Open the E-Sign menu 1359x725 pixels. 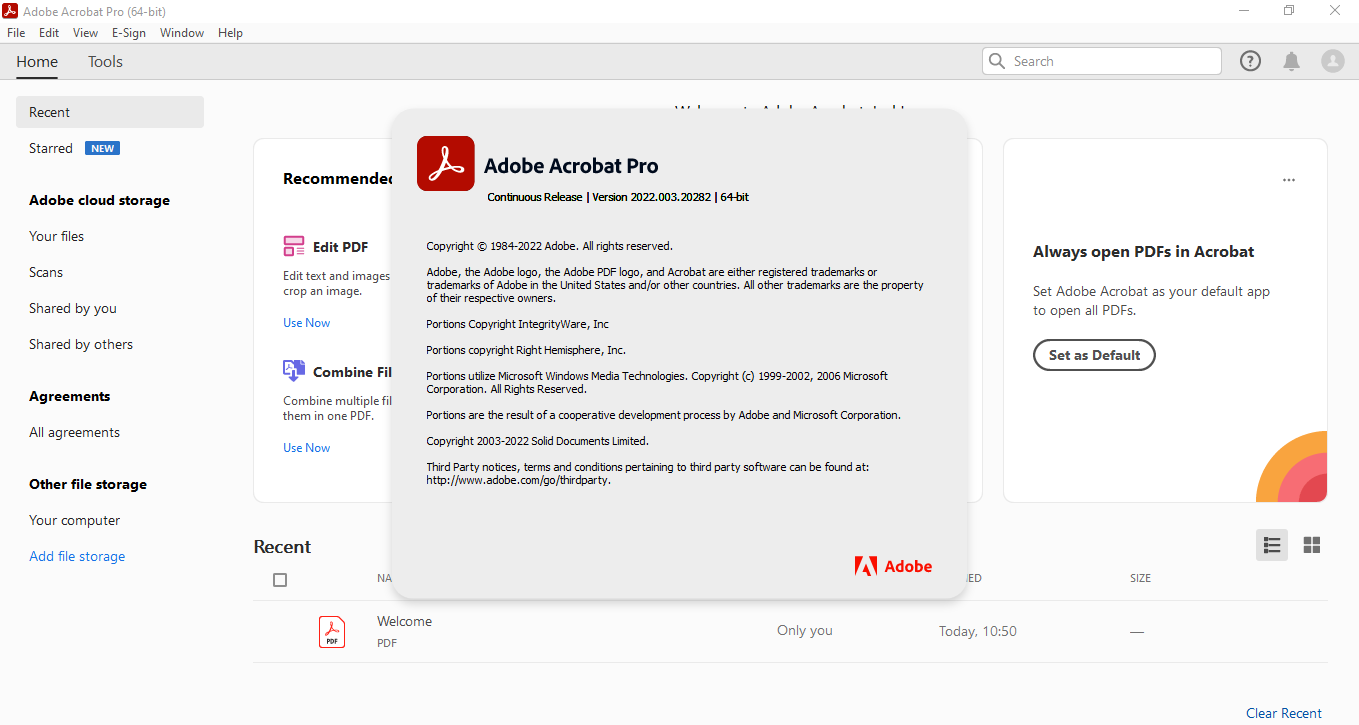[x=129, y=33]
